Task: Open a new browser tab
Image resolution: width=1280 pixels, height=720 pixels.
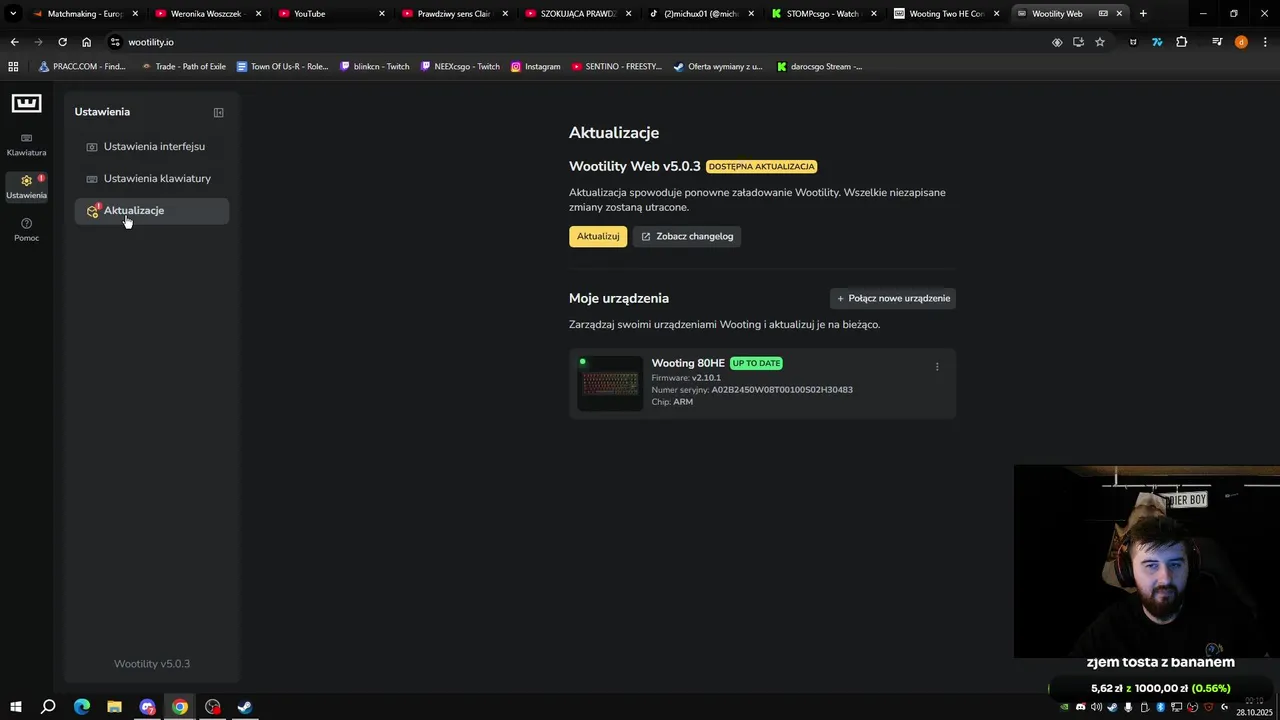Action: [1143, 14]
